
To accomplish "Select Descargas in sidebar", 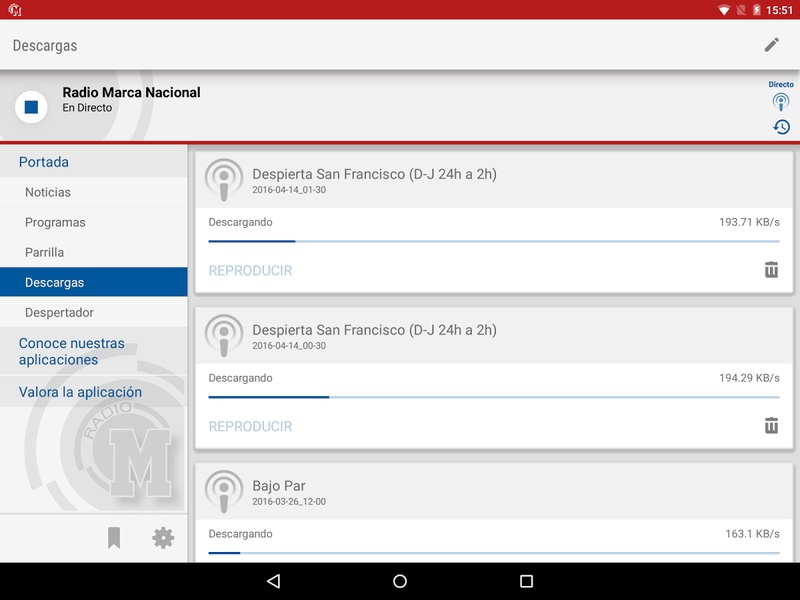I will tap(94, 282).
